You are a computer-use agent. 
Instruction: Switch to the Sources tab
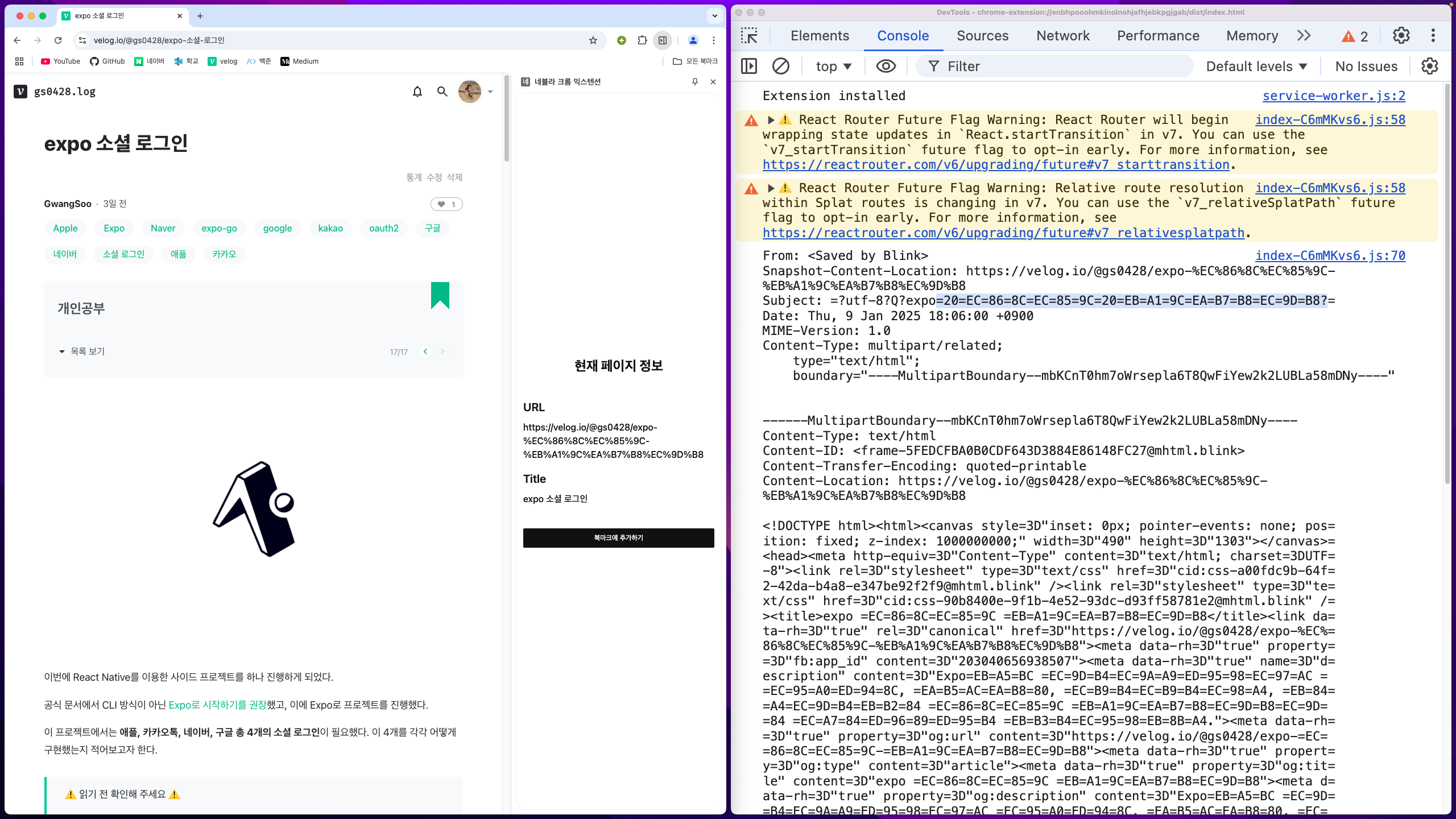tap(982, 36)
